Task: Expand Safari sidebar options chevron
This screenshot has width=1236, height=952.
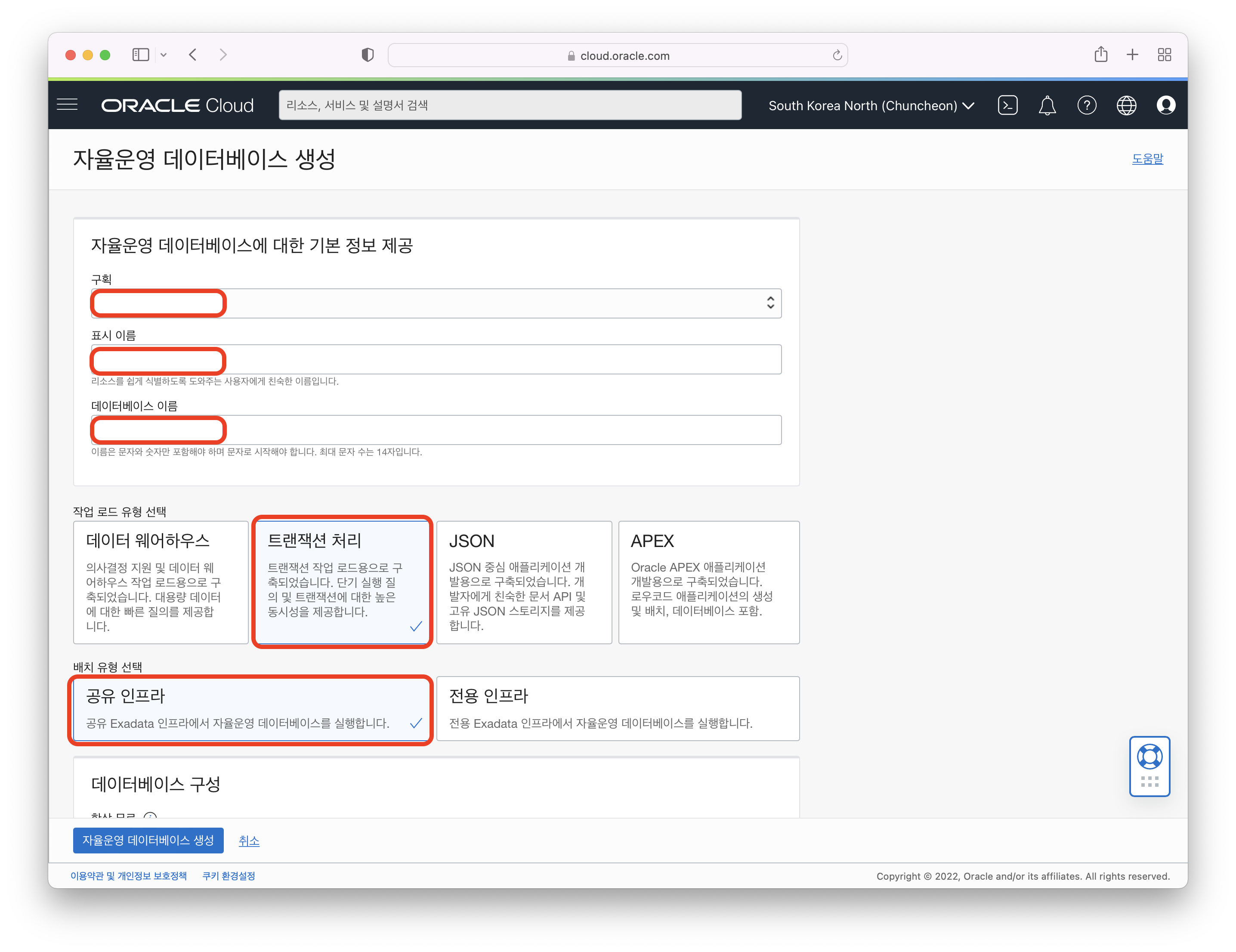Action: (x=164, y=55)
